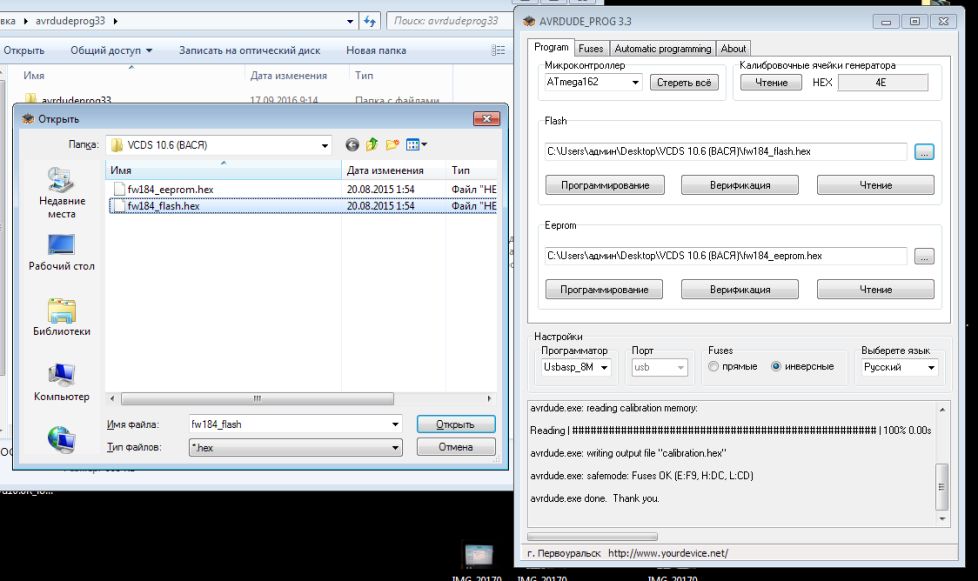Go up one folder level in Open dialog
The height and width of the screenshot is (581, 978).
pyautogui.click(x=372, y=145)
